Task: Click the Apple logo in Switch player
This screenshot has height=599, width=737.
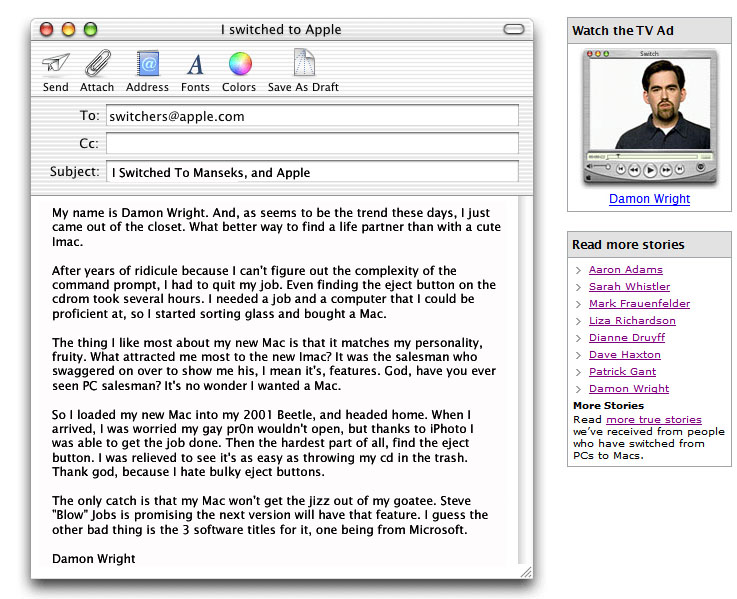Action: [x=588, y=178]
